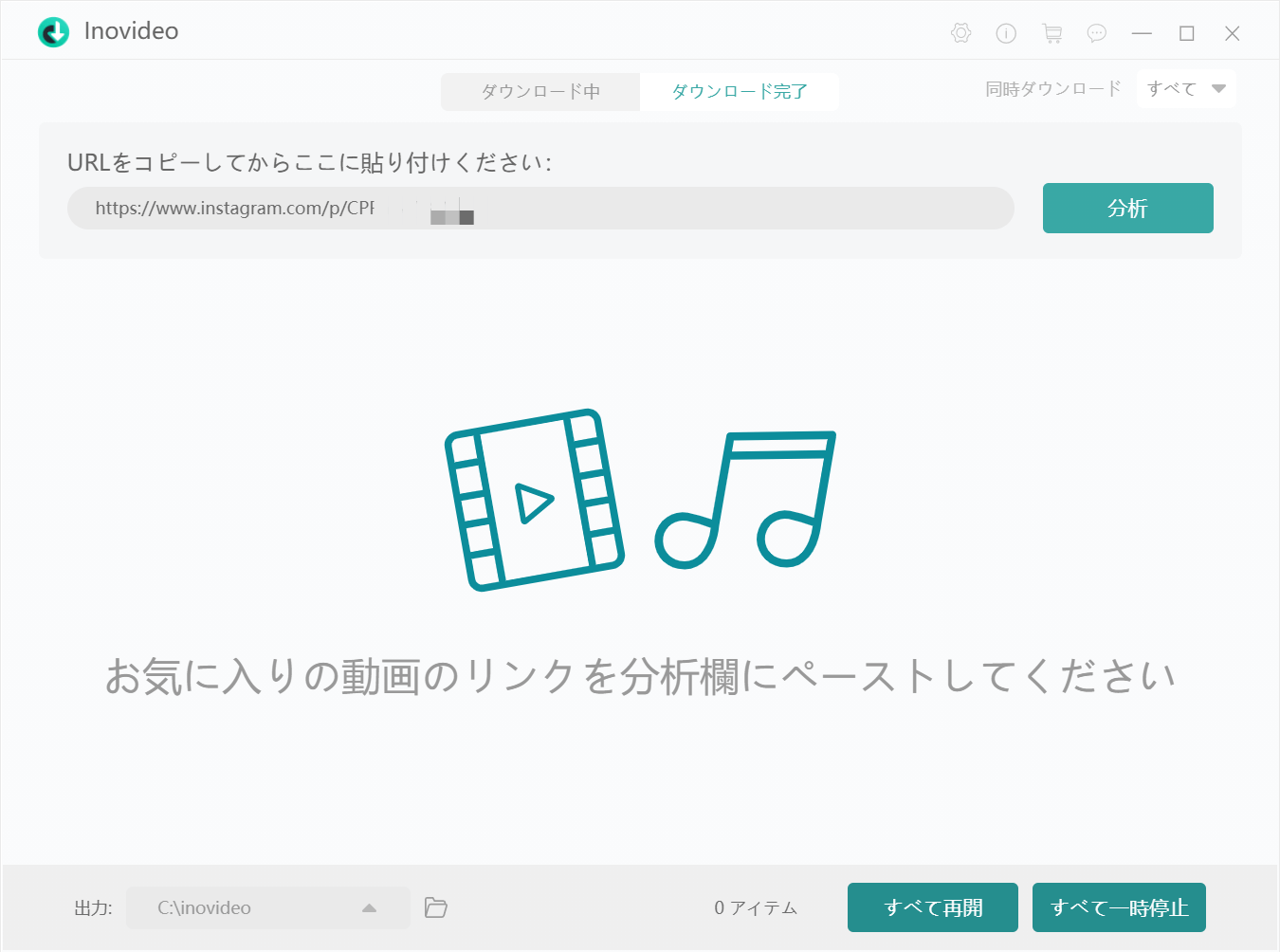Open the 同時ダウンロード quantity dropdown

1185,88
